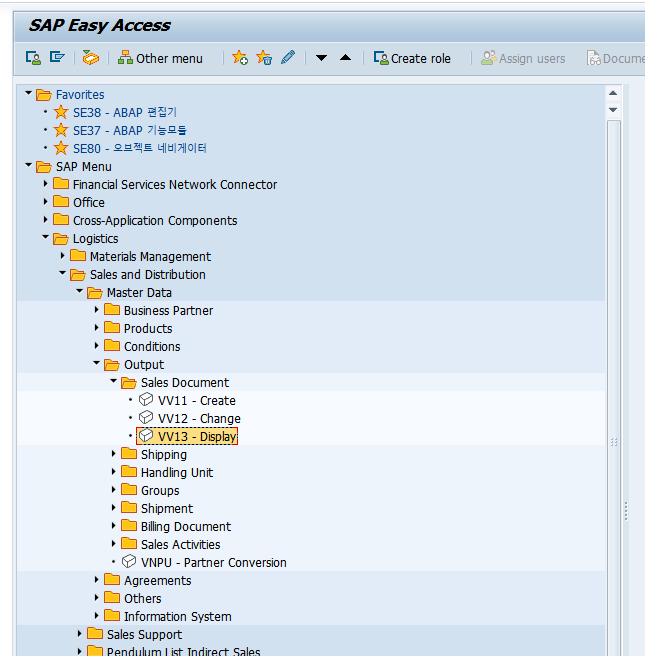Select VNPU - Partner Conversion transaction
Screen dimensions: 645x656
click(x=214, y=562)
